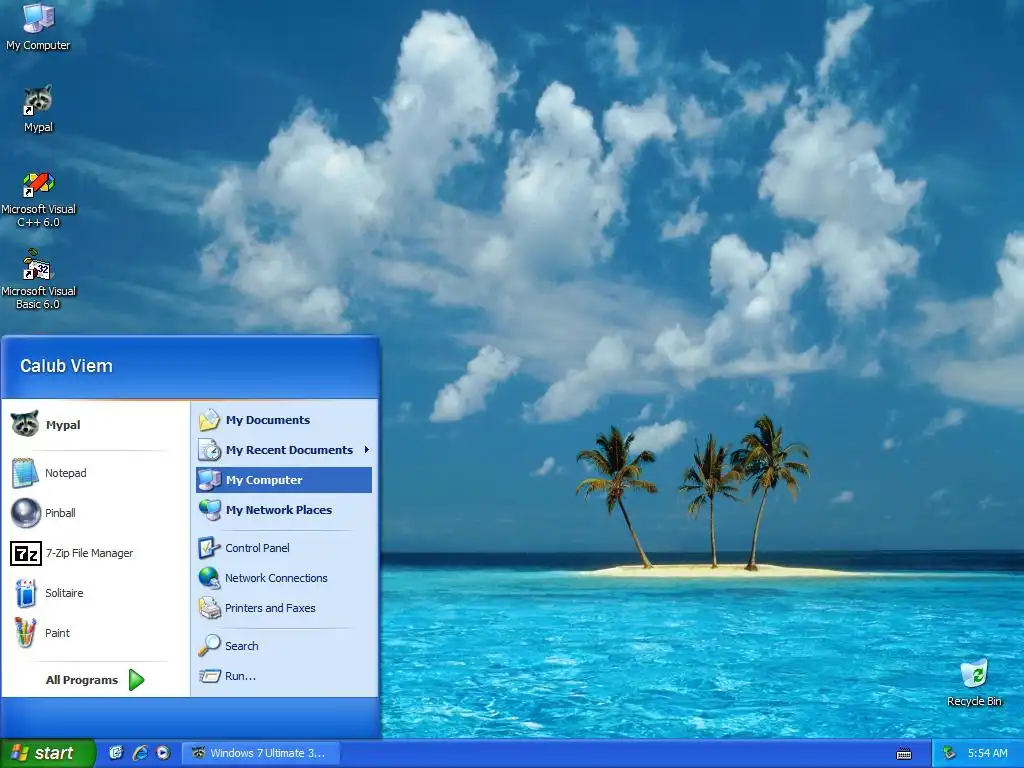The height and width of the screenshot is (768, 1024).
Task: Select the Mypal desktop shortcut
Action: tap(38, 109)
